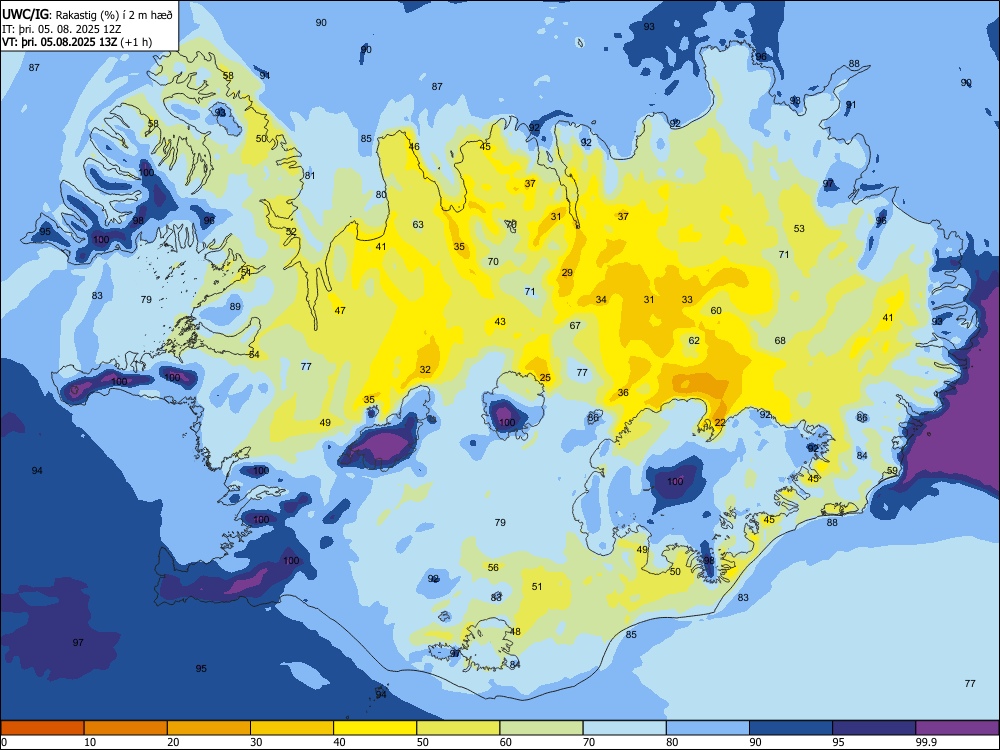Select the dark blue 90–95 legend swatch
This screenshot has height=750, width=1000.
[791, 728]
